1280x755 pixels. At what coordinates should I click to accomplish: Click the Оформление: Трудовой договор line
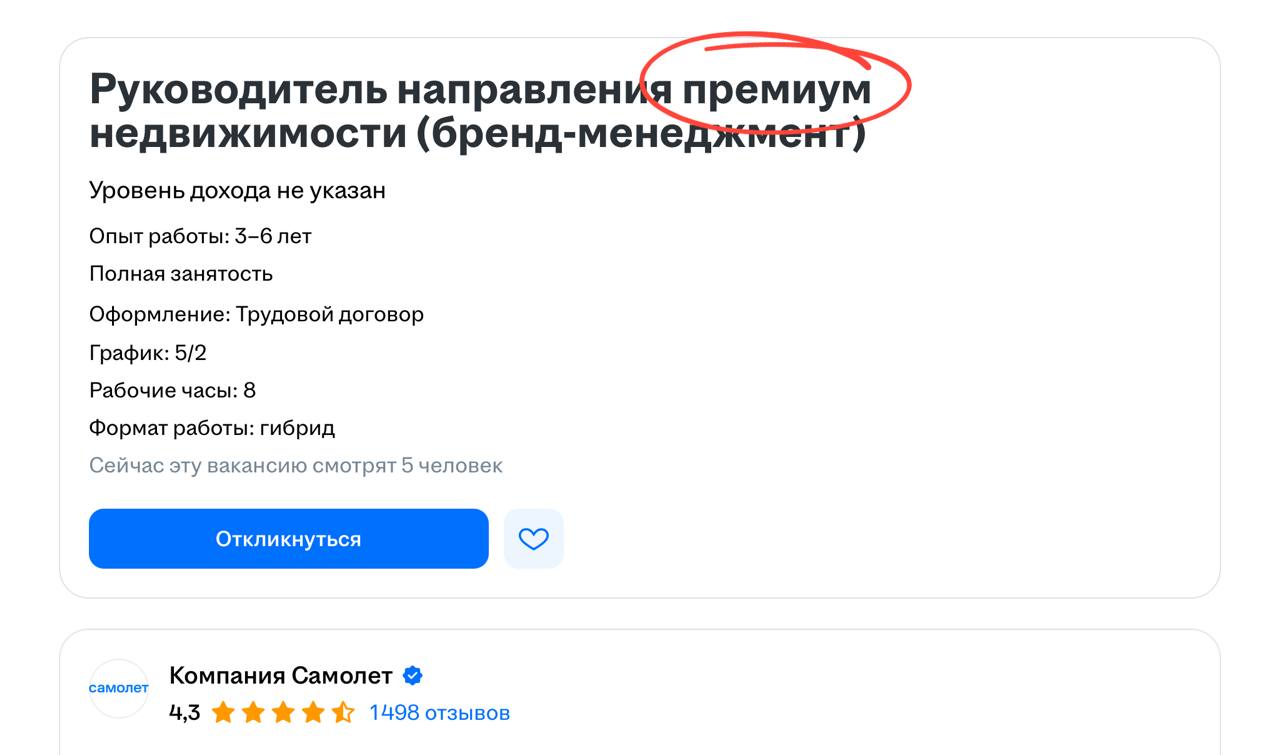tap(256, 314)
